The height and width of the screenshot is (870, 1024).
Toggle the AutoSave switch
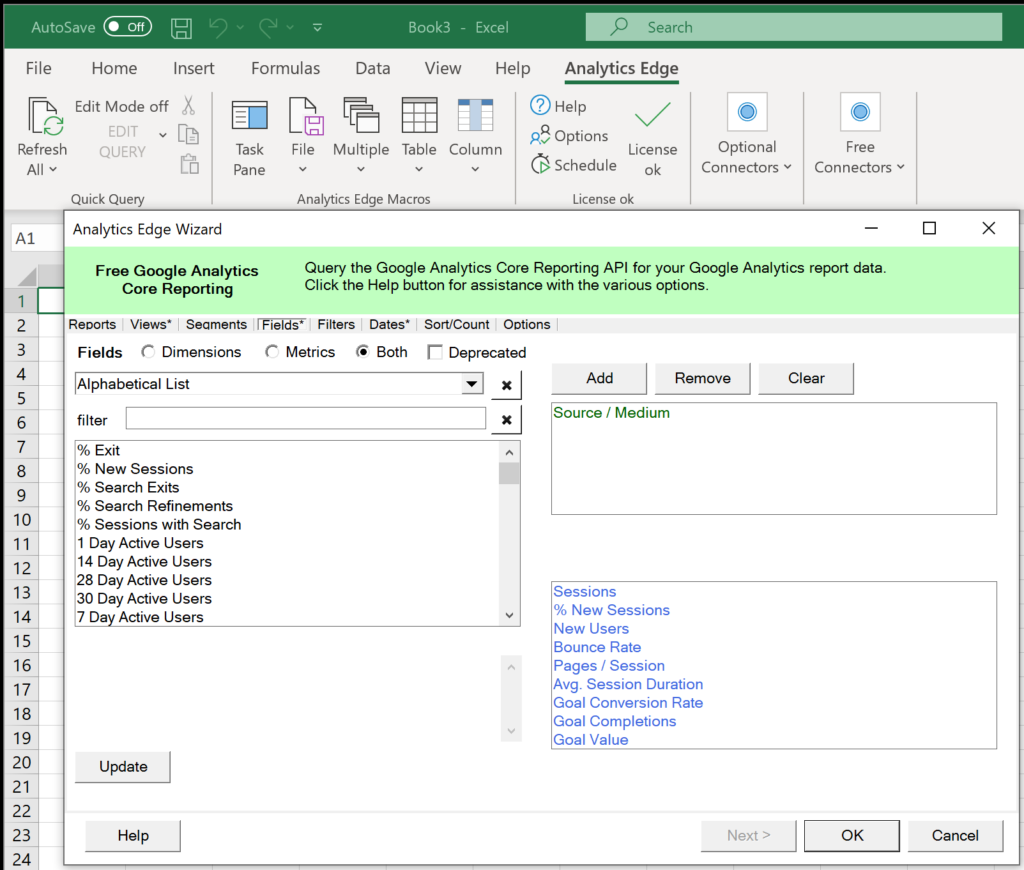click(127, 27)
